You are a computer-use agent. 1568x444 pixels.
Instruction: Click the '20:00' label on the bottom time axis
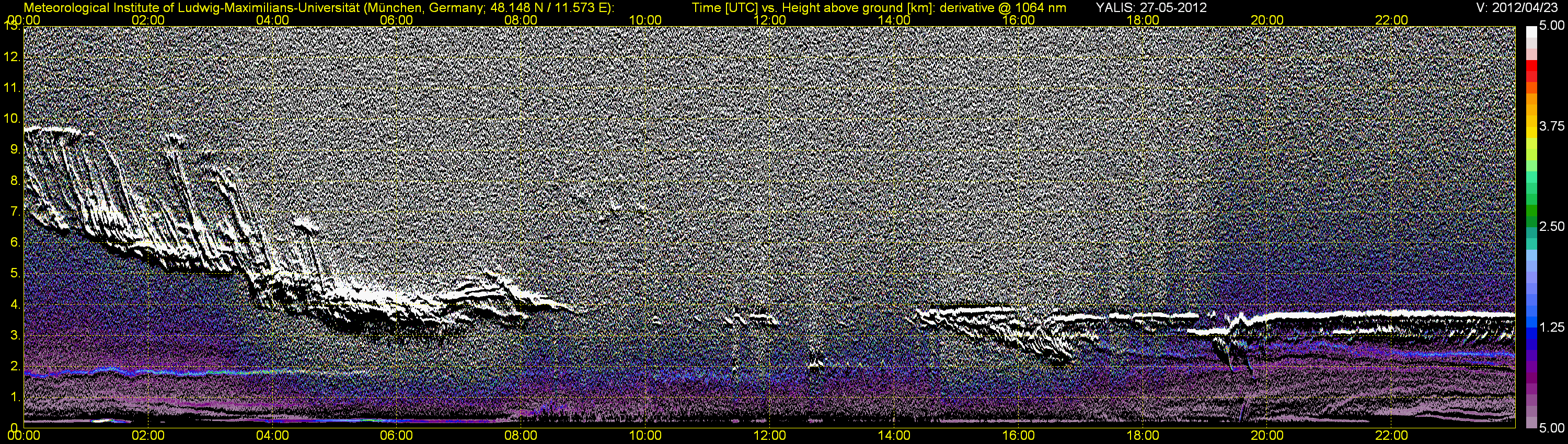[1267, 436]
